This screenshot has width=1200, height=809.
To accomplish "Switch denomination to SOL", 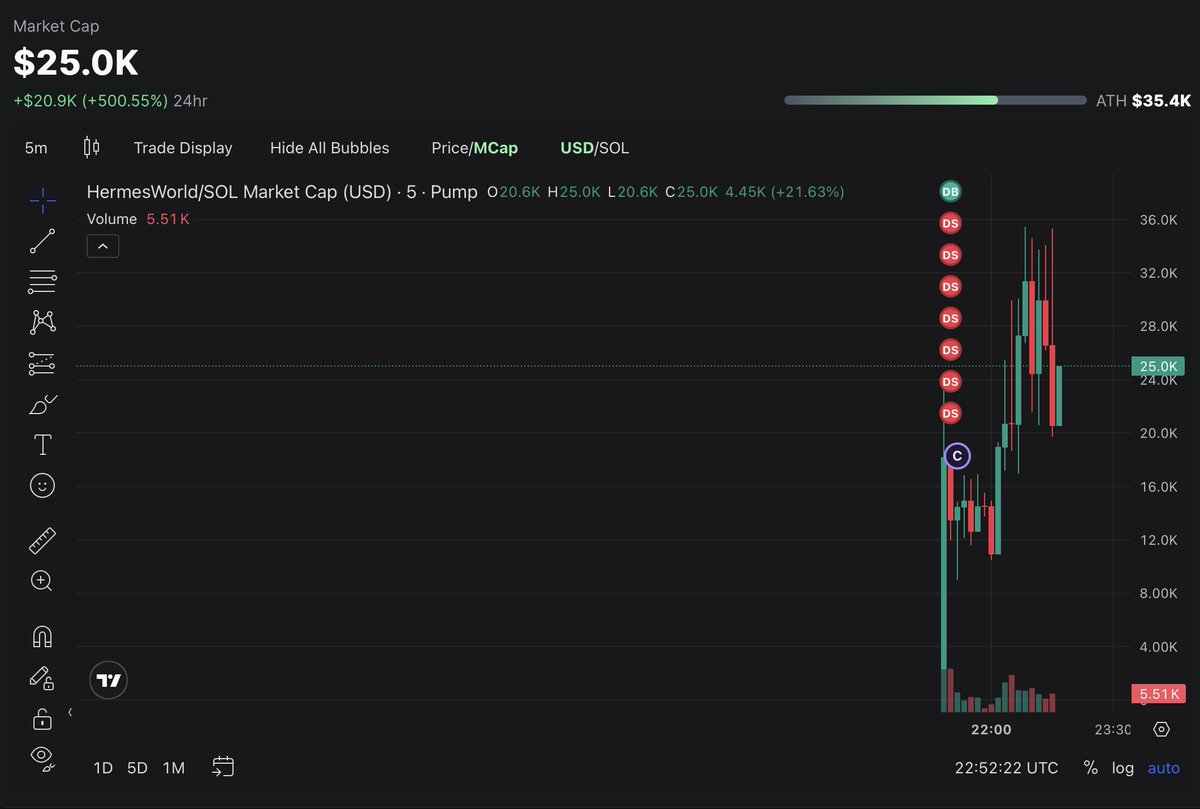I will click(x=614, y=148).
